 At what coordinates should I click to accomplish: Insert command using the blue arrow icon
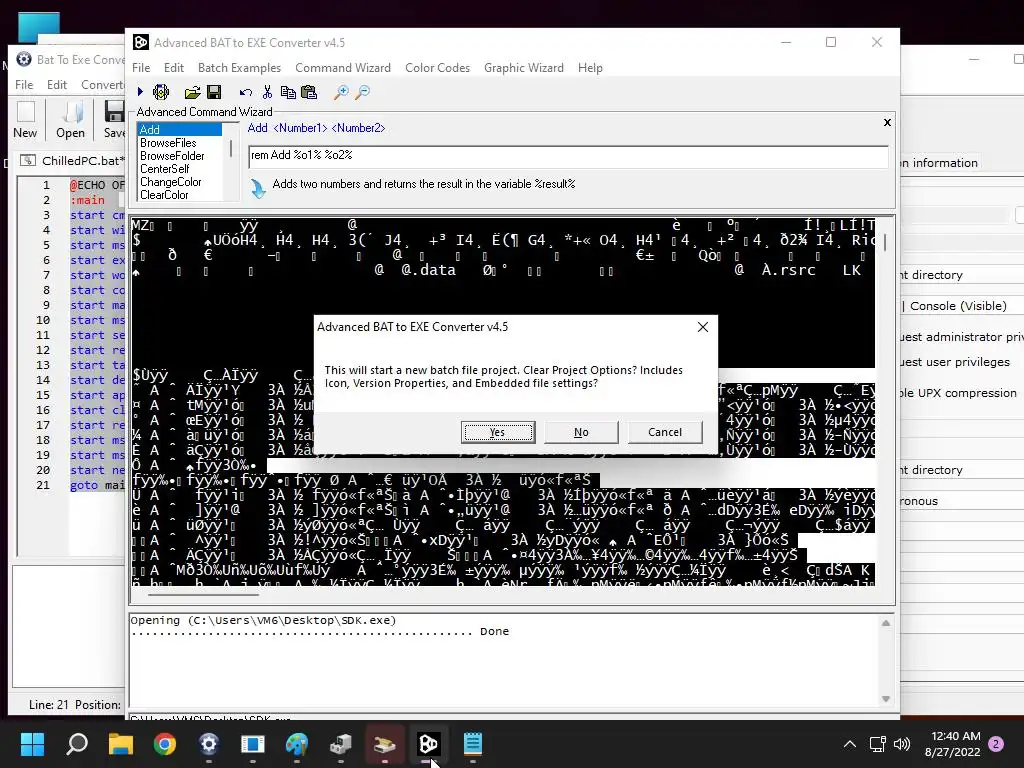(258, 188)
